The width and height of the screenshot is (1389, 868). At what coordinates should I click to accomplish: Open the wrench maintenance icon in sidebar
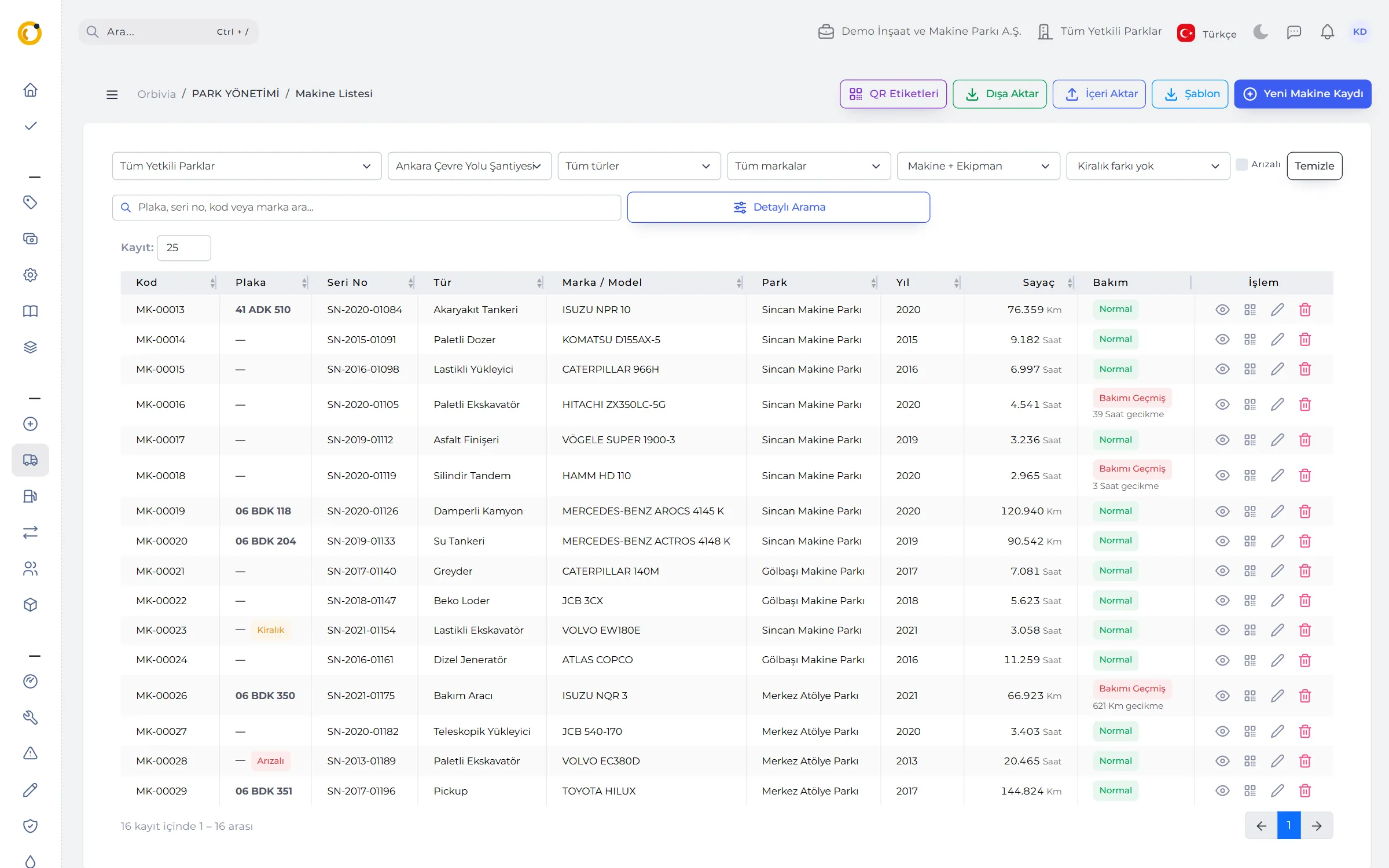click(30, 718)
